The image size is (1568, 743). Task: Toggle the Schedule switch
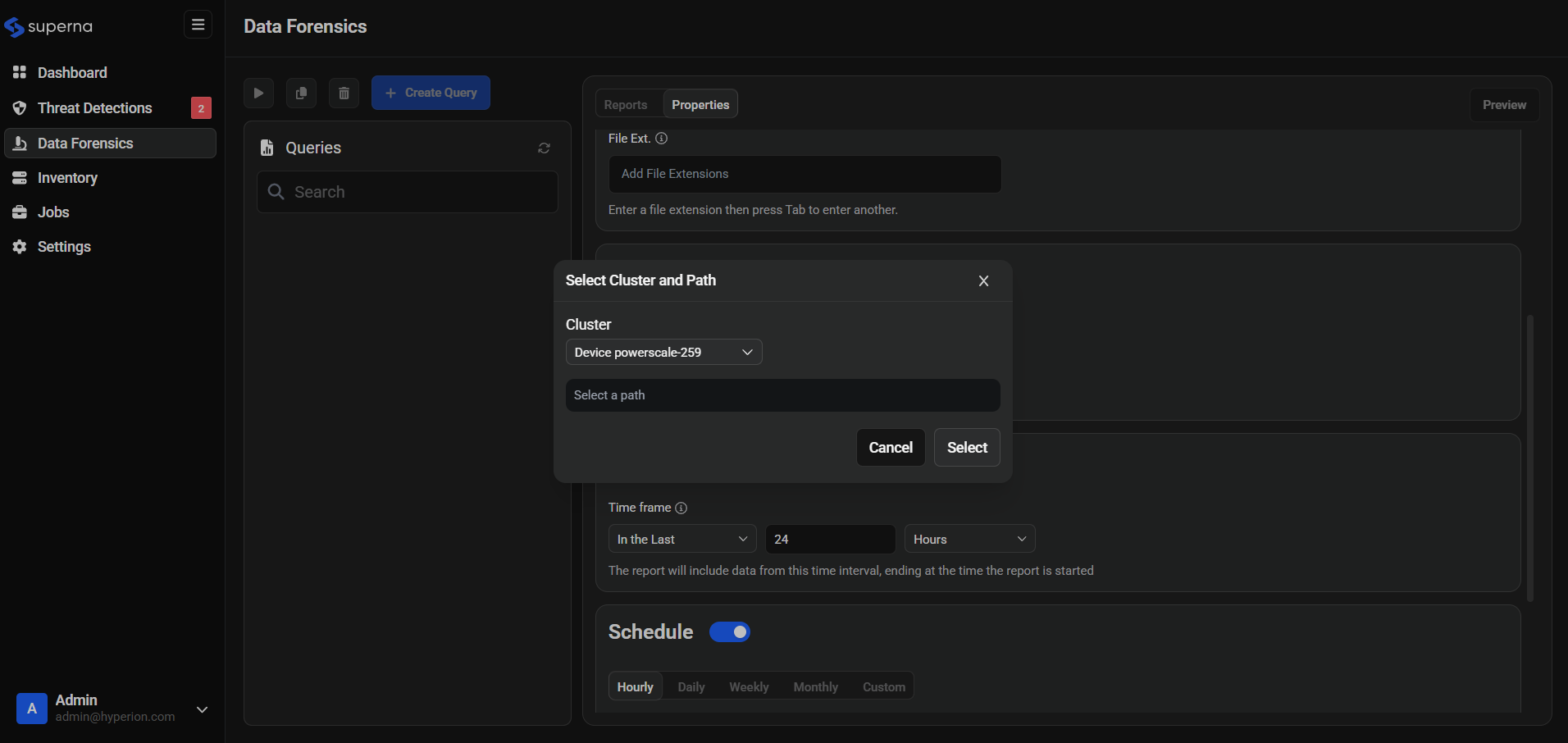coord(730,632)
